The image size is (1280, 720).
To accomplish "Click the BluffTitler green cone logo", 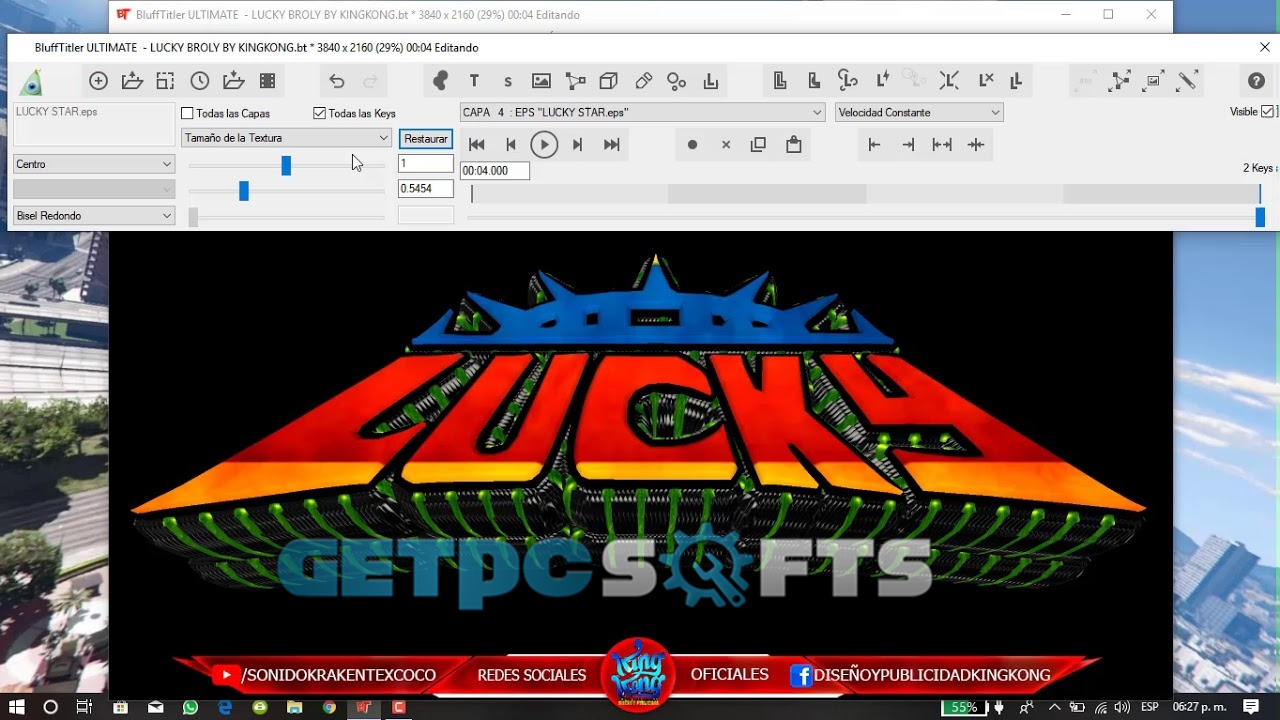I will click(32, 82).
